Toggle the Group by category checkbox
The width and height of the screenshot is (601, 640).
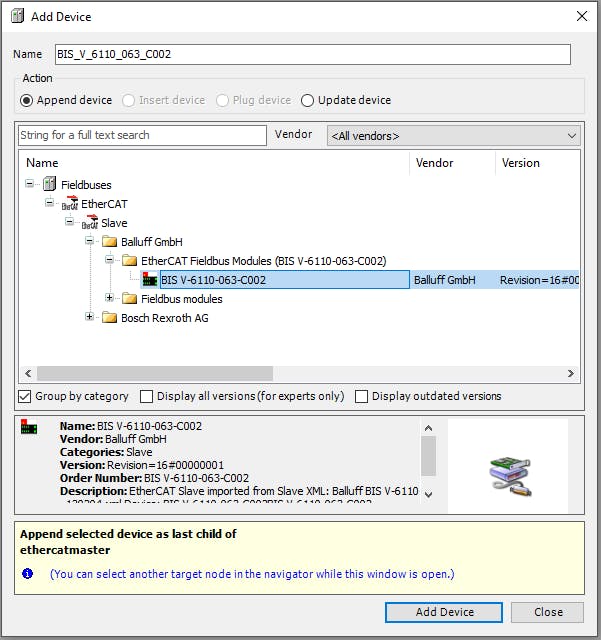click(24, 396)
